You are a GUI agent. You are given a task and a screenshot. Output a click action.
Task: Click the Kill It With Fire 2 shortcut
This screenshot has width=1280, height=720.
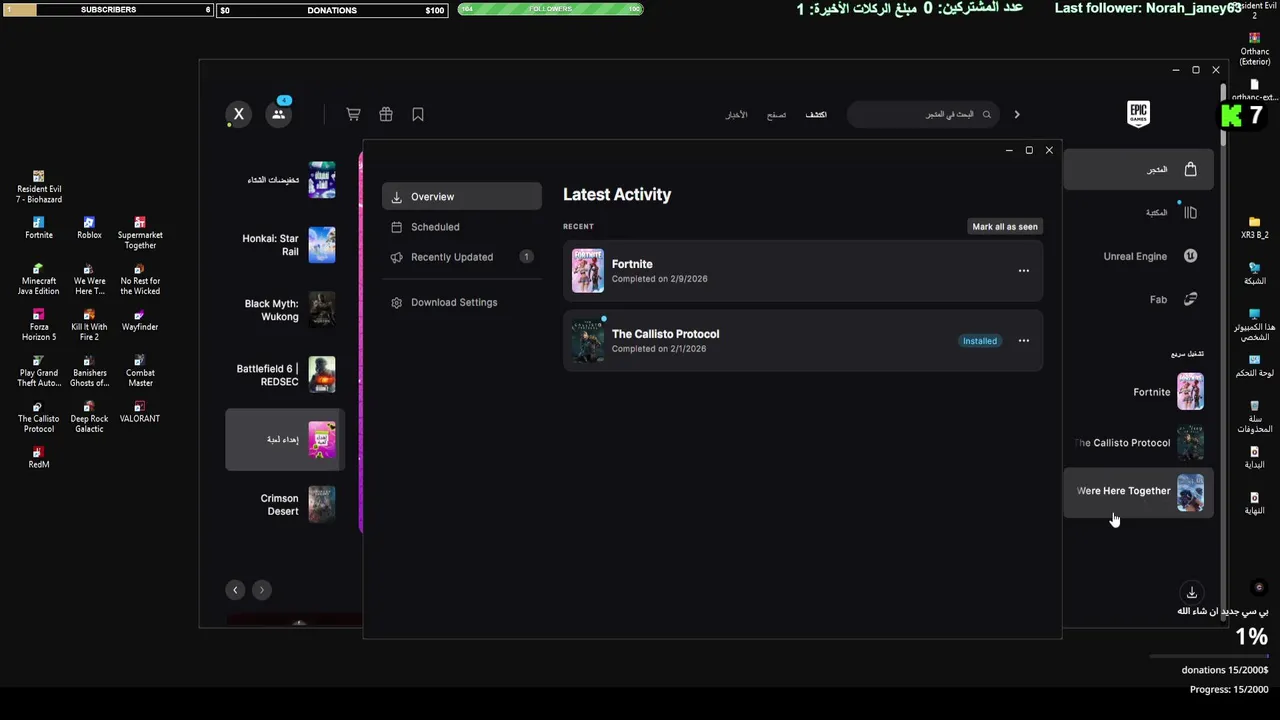(x=89, y=325)
